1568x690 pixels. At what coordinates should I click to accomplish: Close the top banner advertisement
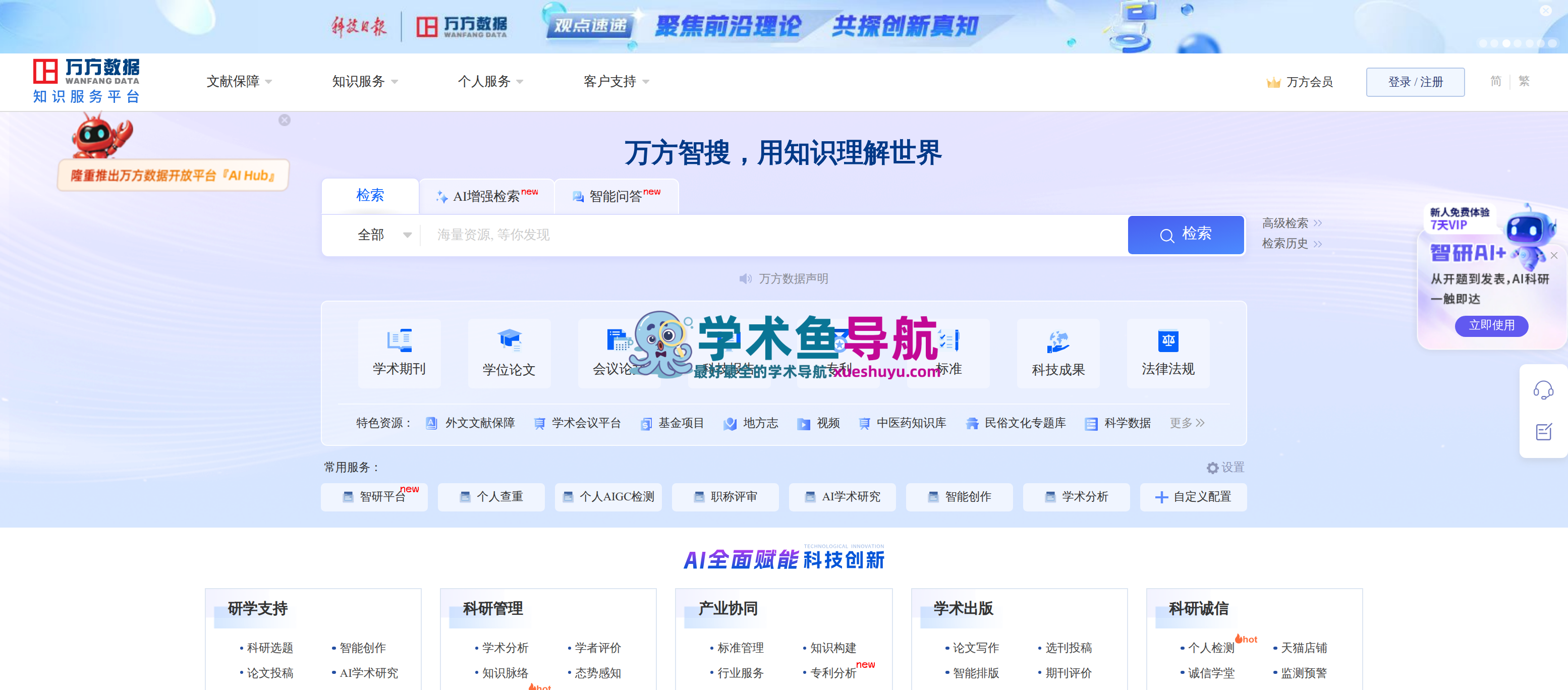(x=1545, y=11)
